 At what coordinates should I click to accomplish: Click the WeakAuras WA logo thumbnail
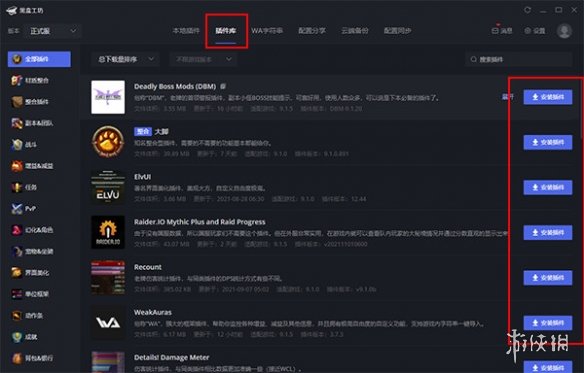point(108,322)
